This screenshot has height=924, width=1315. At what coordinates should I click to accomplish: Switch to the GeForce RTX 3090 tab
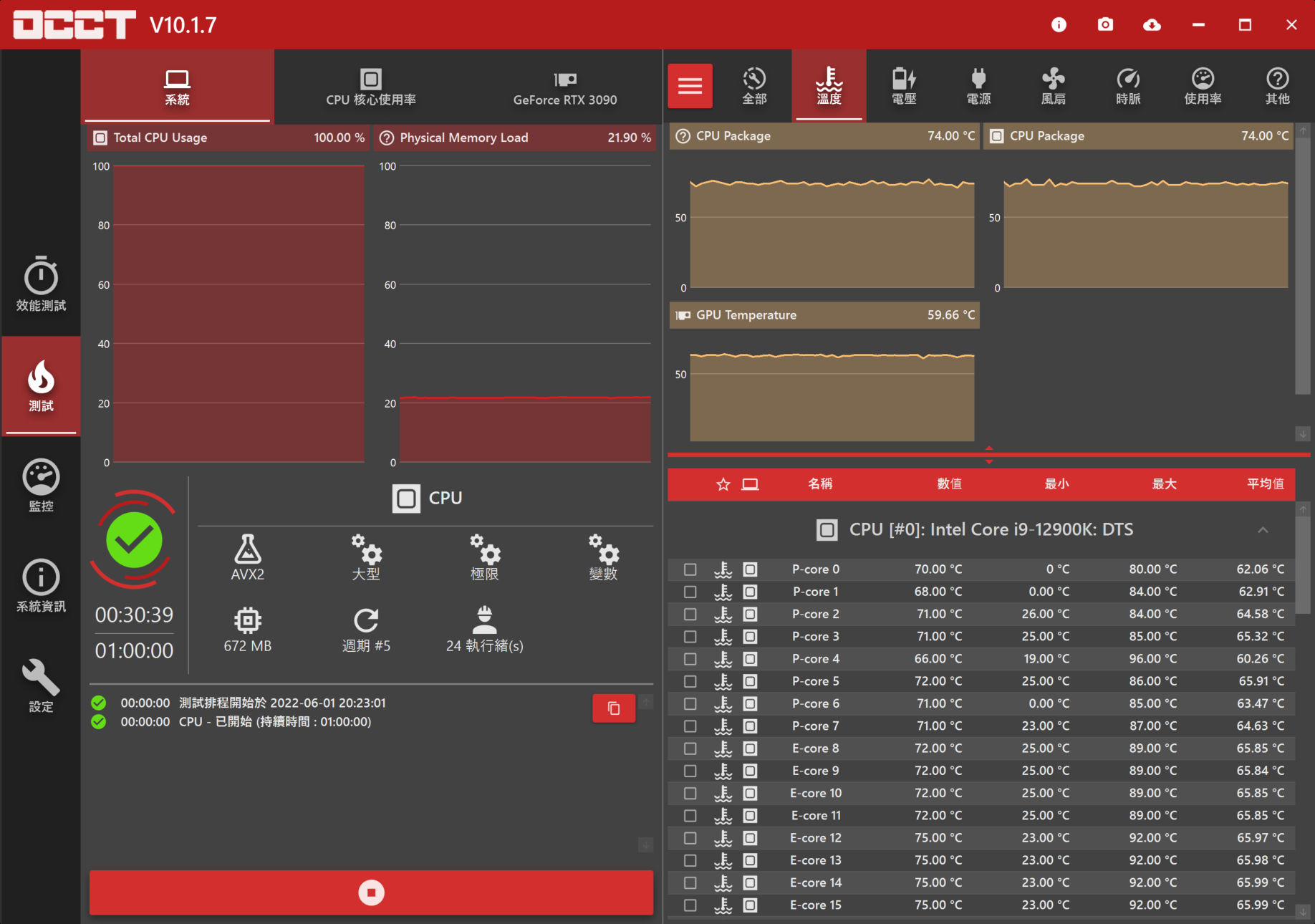pyautogui.click(x=565, y=87)
